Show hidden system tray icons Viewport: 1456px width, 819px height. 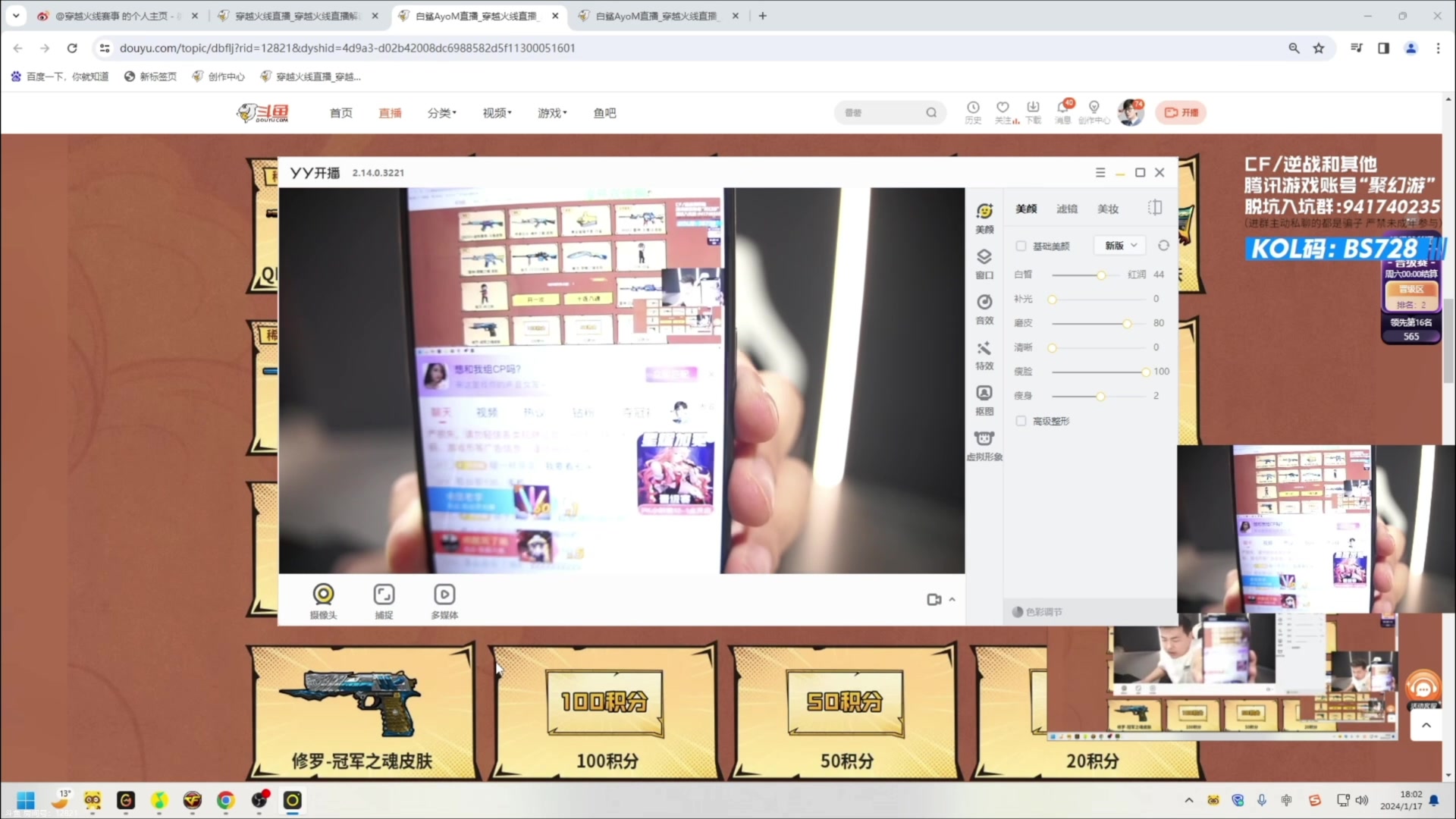coord(1189,800)
